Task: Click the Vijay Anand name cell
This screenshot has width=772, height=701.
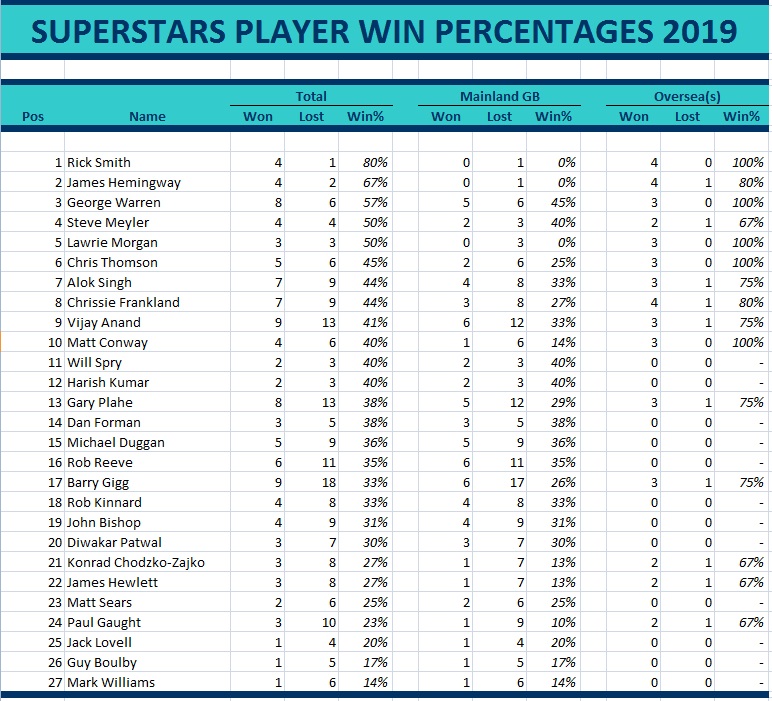Action: [103, 322]
